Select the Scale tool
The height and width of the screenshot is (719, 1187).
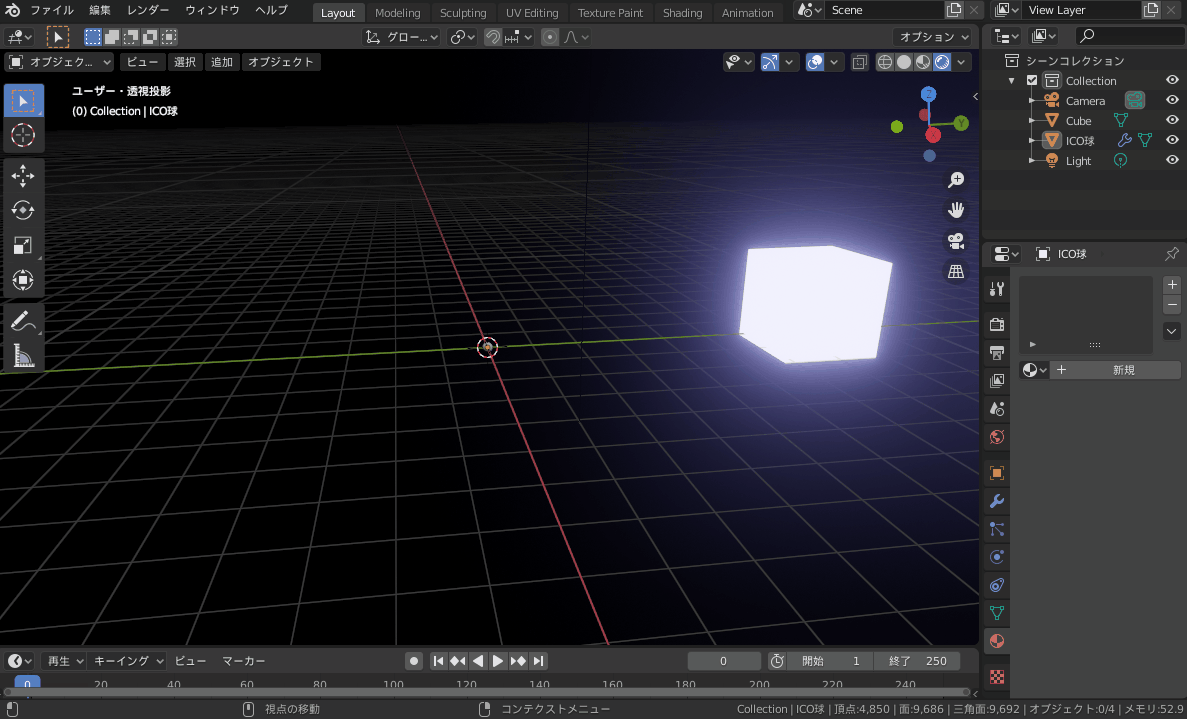point(23,245)
